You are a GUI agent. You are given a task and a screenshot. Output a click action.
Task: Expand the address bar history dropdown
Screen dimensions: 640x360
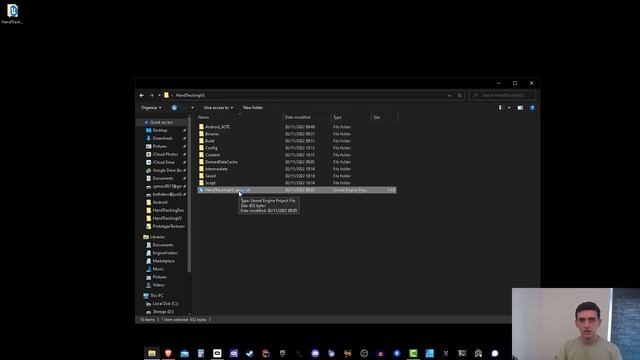[449, 95]
